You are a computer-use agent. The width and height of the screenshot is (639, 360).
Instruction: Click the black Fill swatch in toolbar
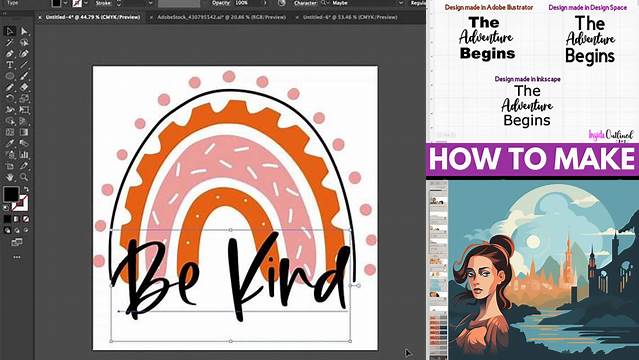(11, 194)
